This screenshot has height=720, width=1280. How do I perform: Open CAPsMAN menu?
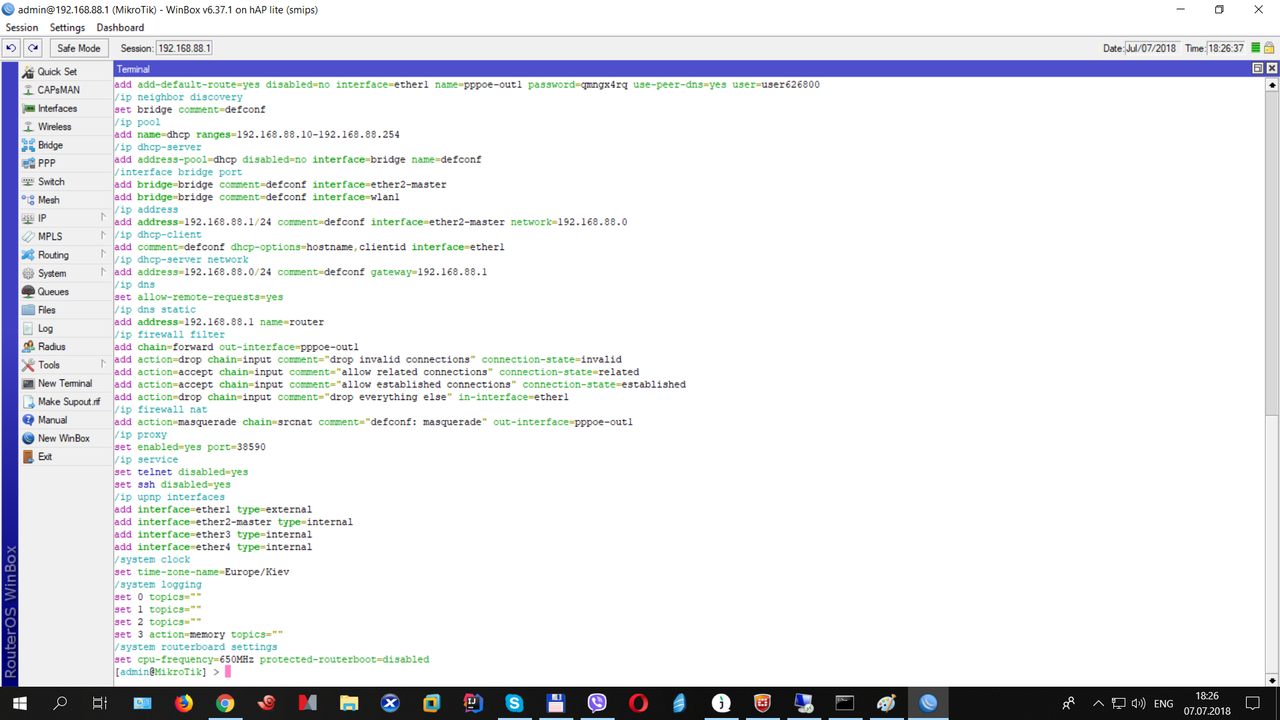59,90
